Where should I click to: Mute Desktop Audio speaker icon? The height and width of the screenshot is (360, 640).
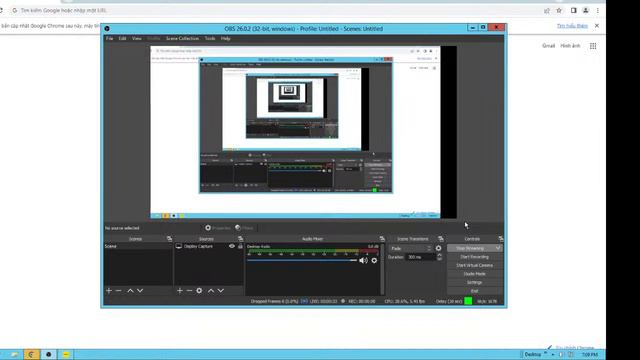coord(363,260)
